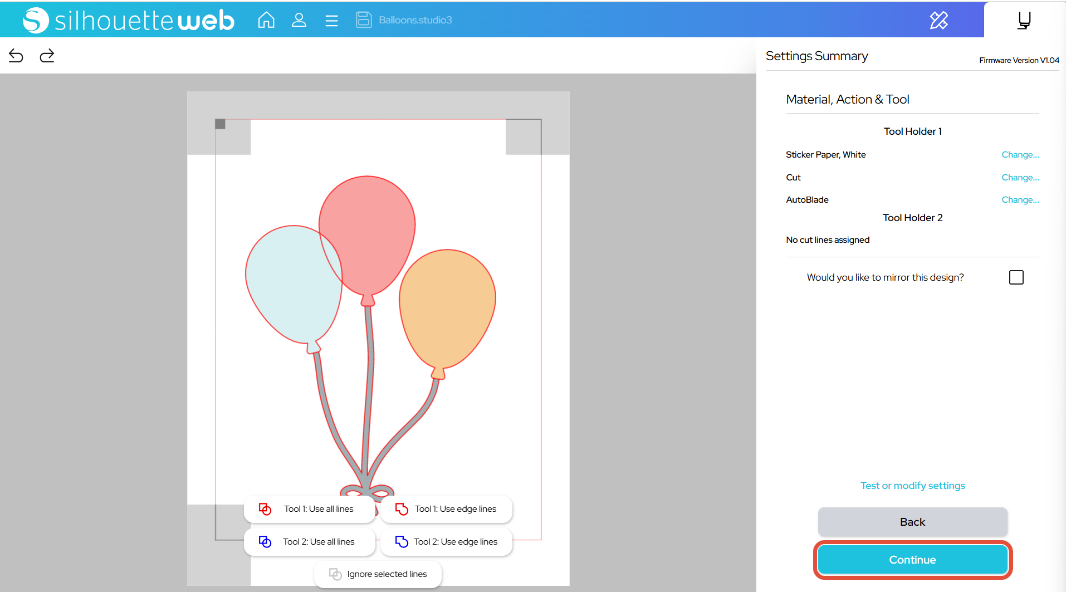The width and height of the screenshot is (1066, 592).
Task: Click the dark registration mark square
Action: click(220, 124)
